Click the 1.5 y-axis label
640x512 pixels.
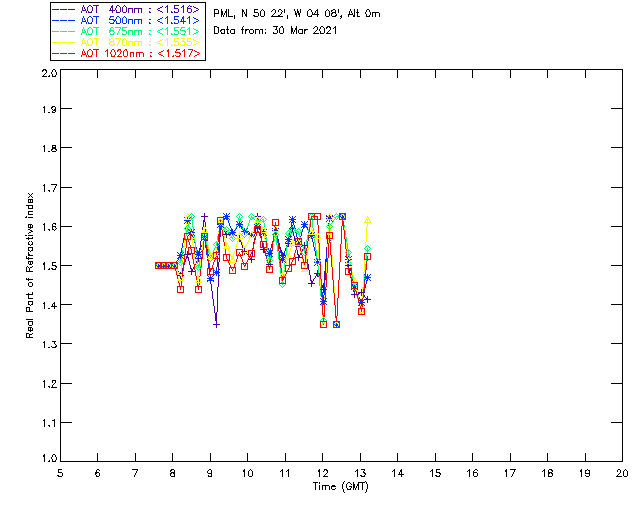[x=49, y=266]
